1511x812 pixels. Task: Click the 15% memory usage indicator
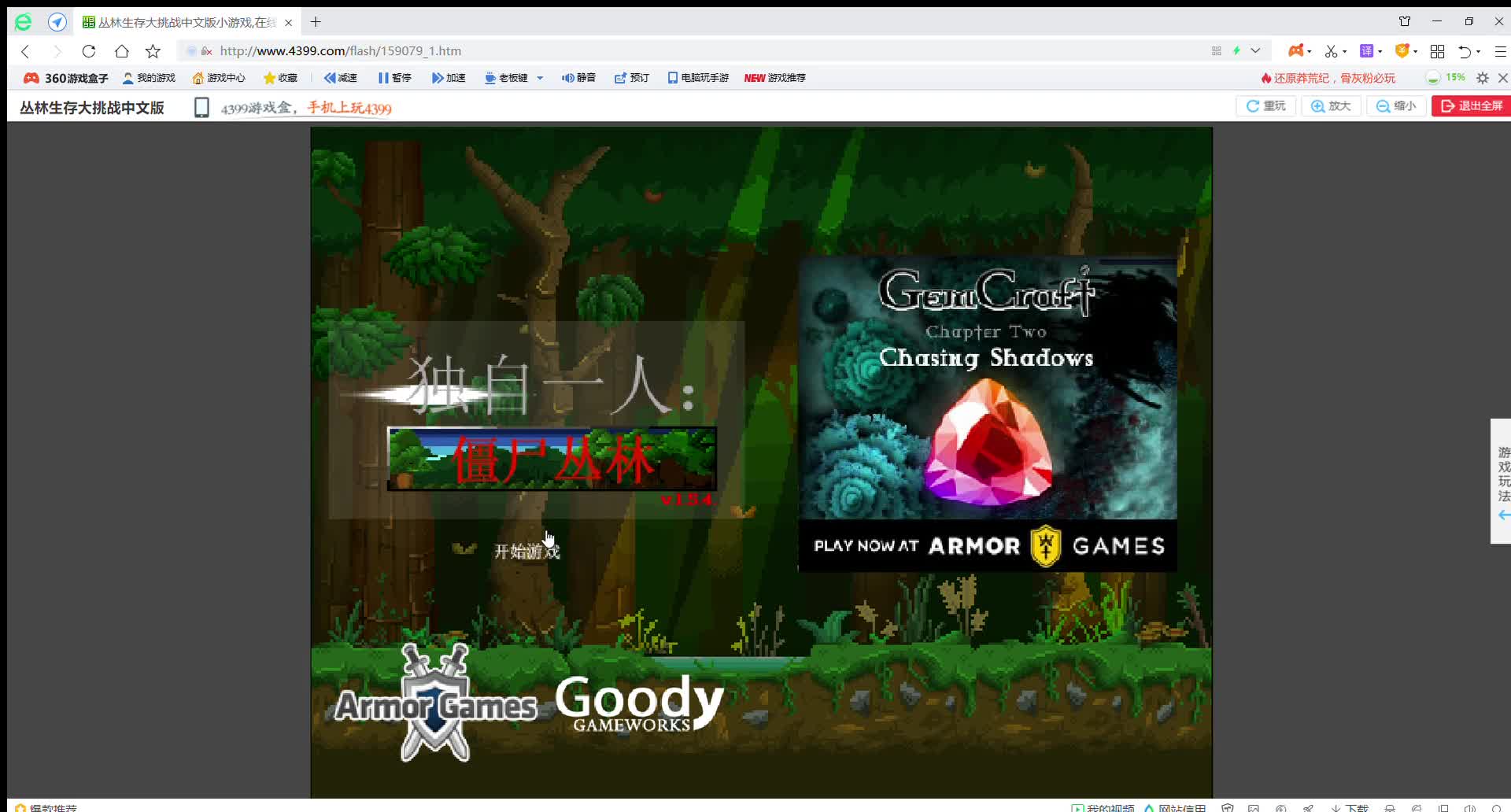tap(1446, 78)
